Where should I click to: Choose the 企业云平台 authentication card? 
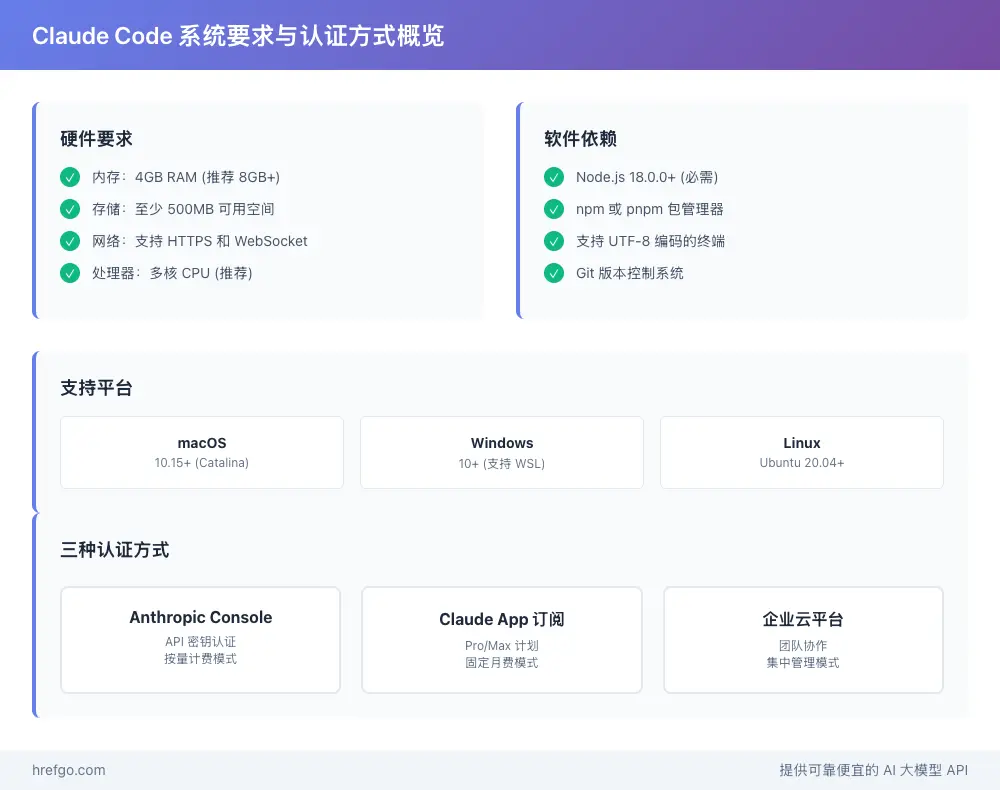(x=803, y=640)
